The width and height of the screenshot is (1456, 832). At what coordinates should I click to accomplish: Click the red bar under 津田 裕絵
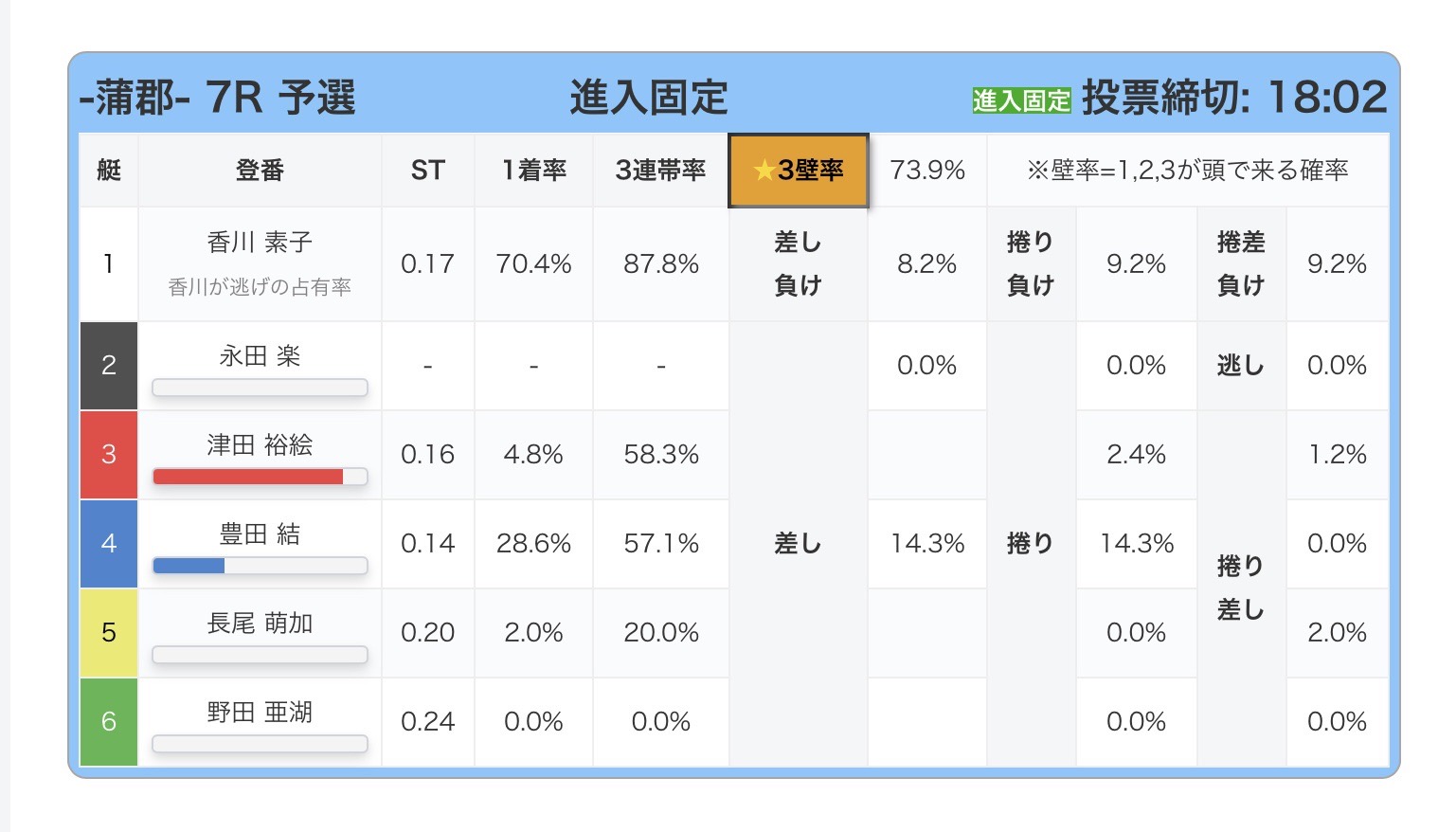click(x=248, y=477)
